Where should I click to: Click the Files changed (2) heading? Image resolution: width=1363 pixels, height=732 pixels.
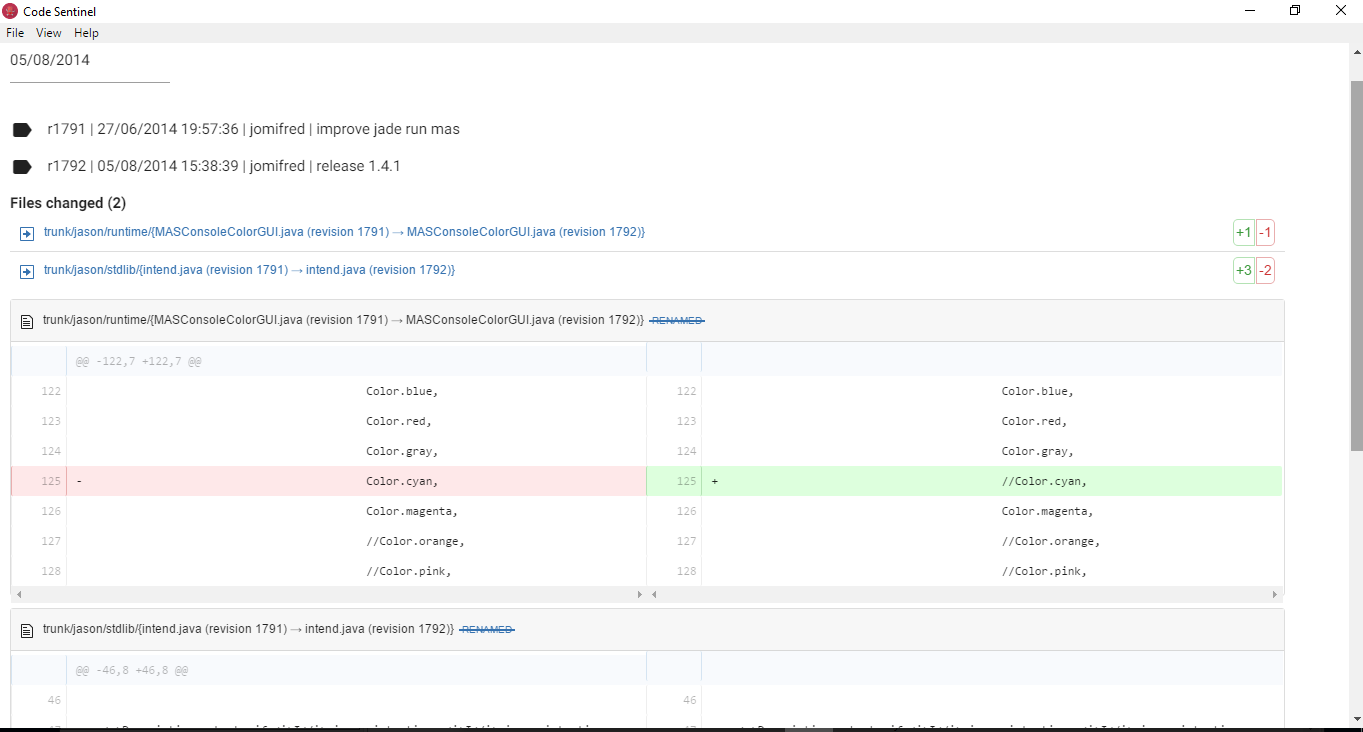pyautogui.click(x=68, y=203)
